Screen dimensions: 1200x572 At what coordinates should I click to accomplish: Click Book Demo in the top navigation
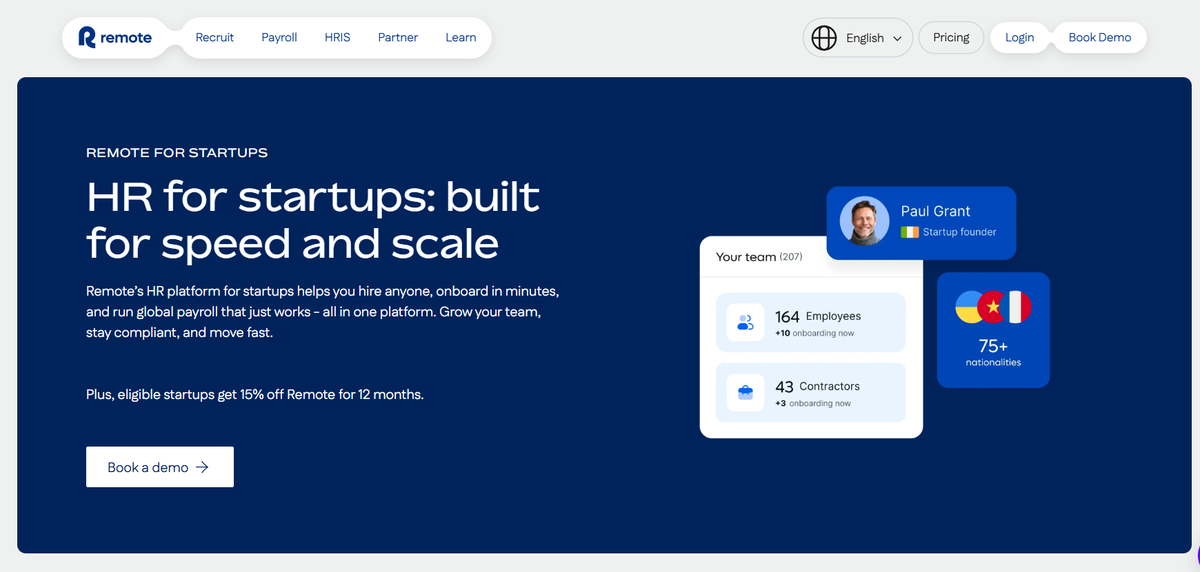[1099, 38]
